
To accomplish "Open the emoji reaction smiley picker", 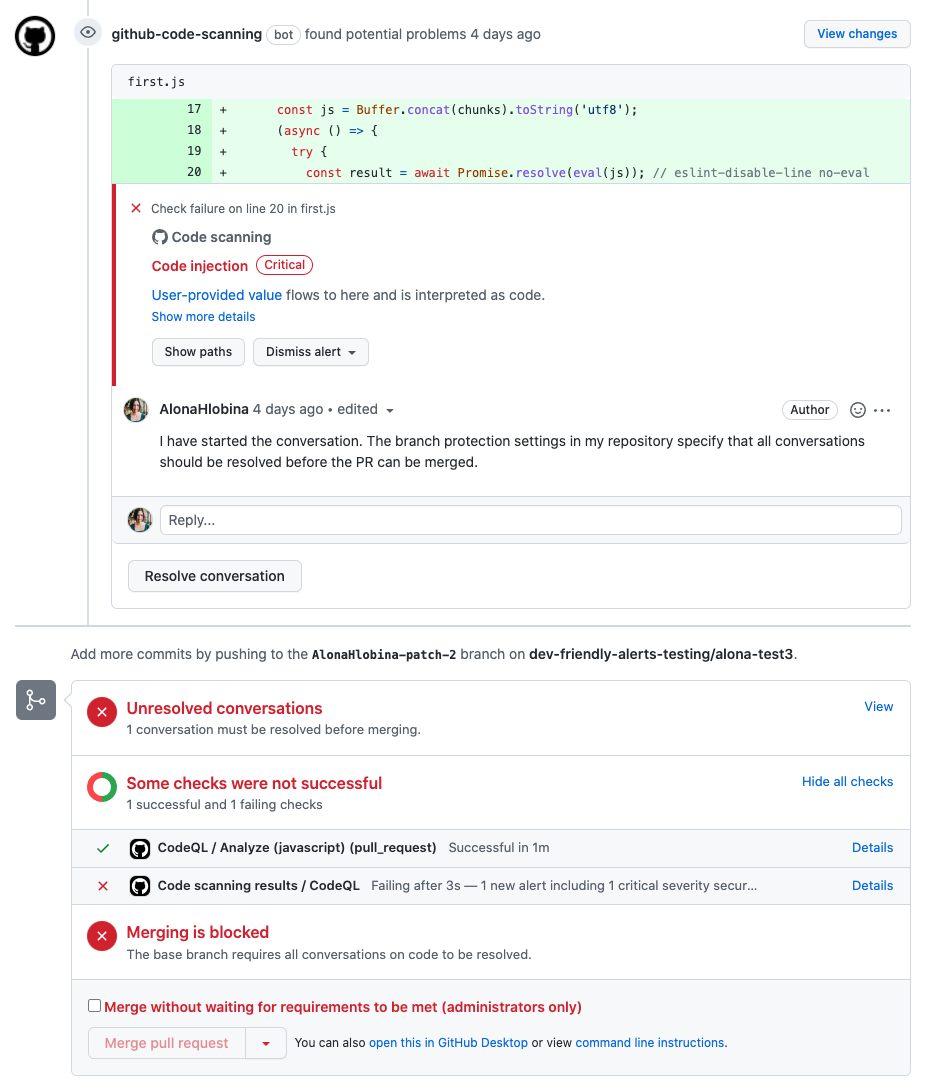I will [x=858, y=410].
